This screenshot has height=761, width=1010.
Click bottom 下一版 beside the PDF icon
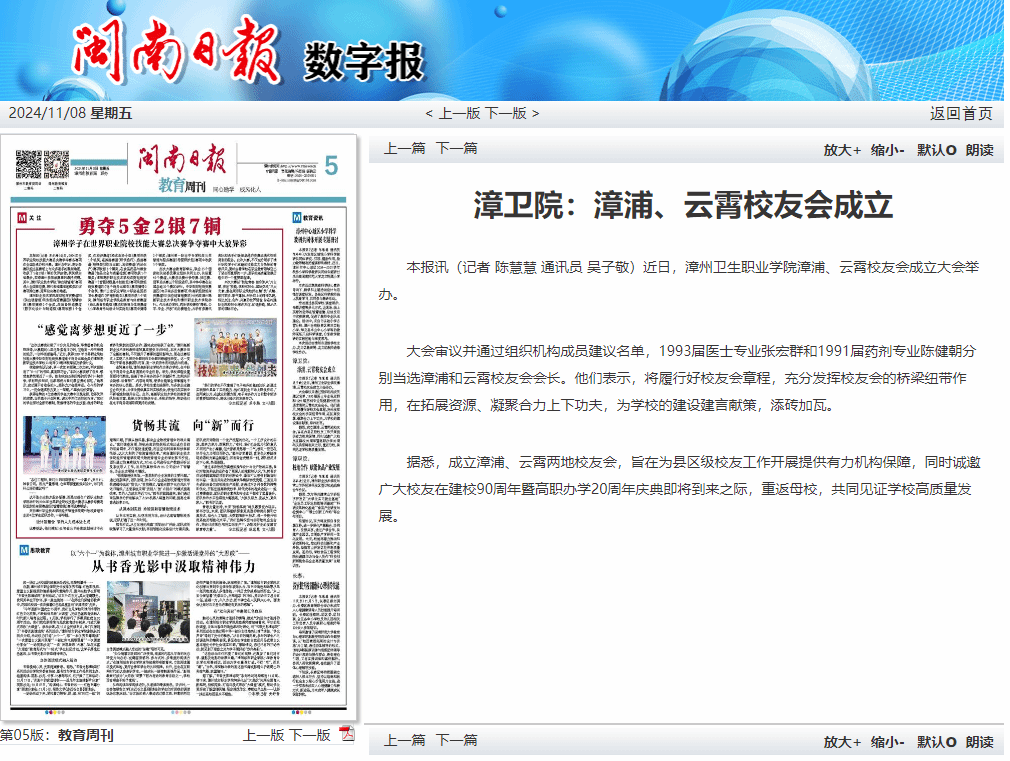[x=310, y=735]
